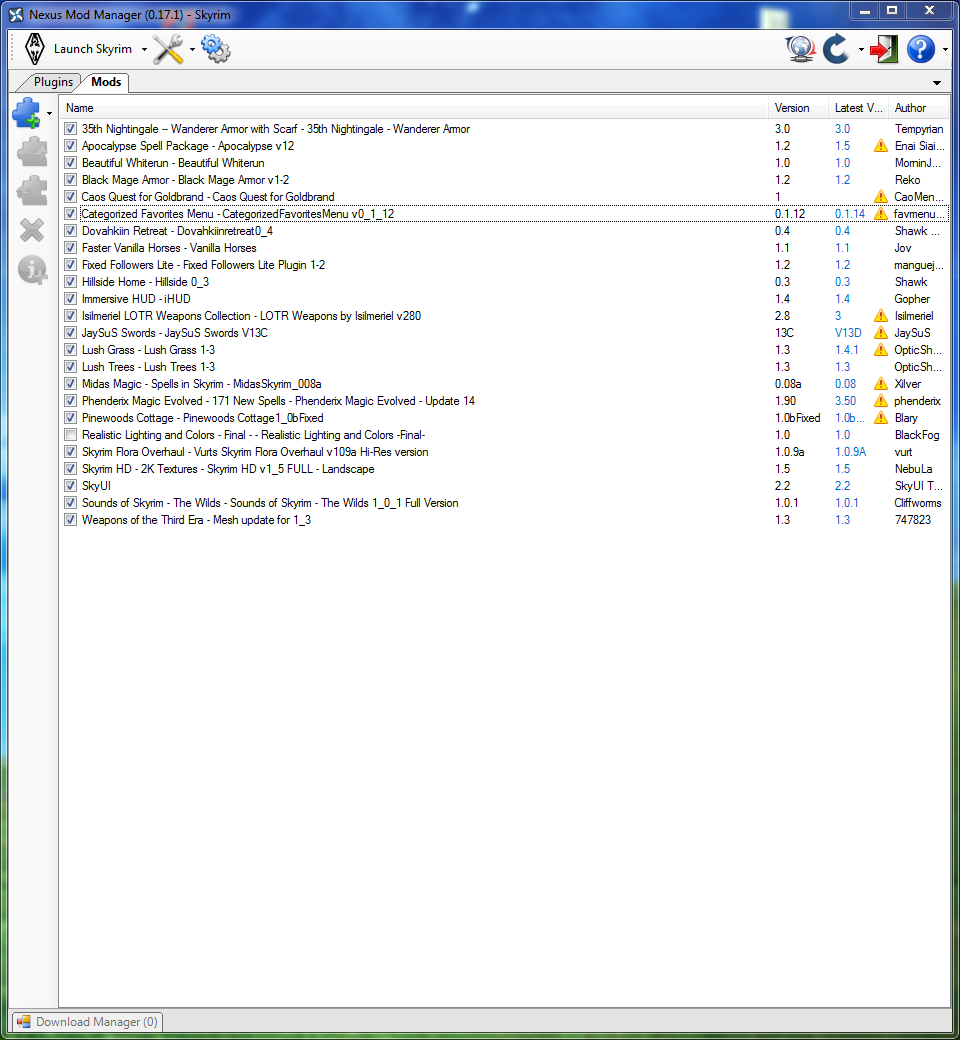
Task: Toggle Immersive HUD checkbox
Action: point(70,299)
